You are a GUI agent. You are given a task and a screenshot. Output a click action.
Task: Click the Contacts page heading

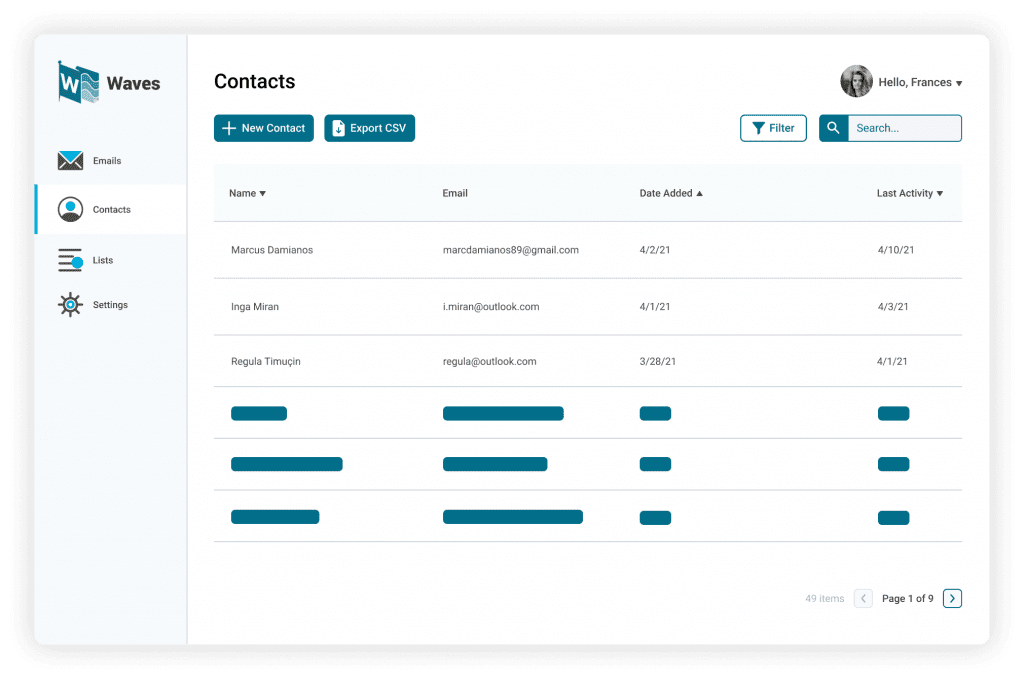pos(255,82)
